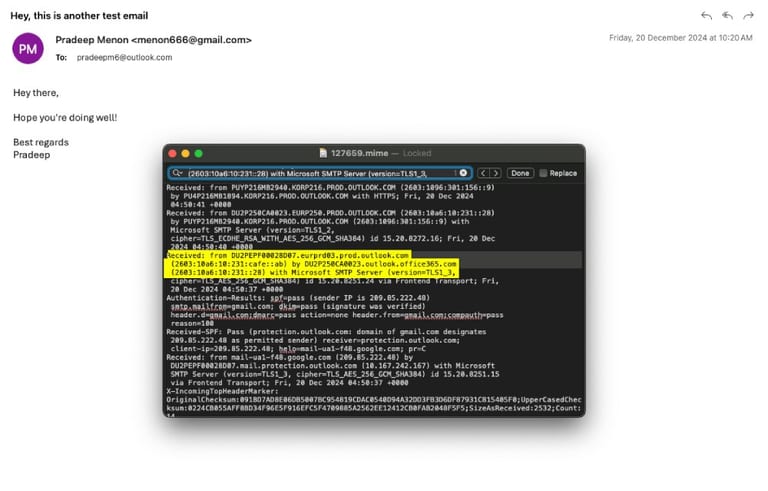Click the search magnifier icon in find bar
The image size is (768, 491).
177,173
